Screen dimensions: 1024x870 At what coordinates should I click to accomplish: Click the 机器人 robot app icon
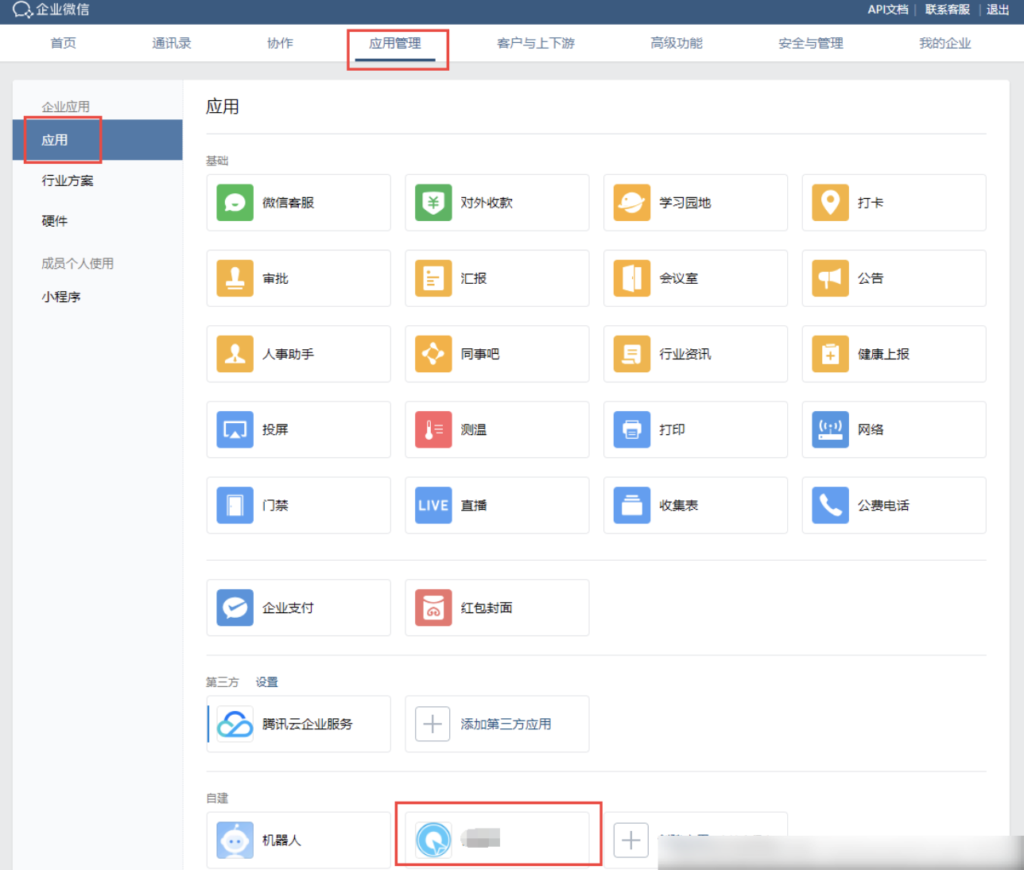pos(298,840)
